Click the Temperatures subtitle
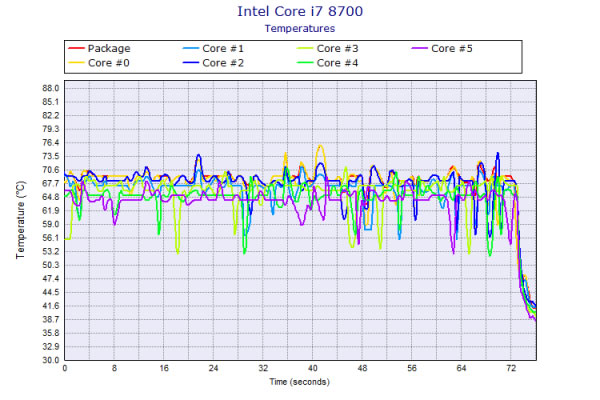Viewport: 600px width, 400px height. (x=300, y=28)
